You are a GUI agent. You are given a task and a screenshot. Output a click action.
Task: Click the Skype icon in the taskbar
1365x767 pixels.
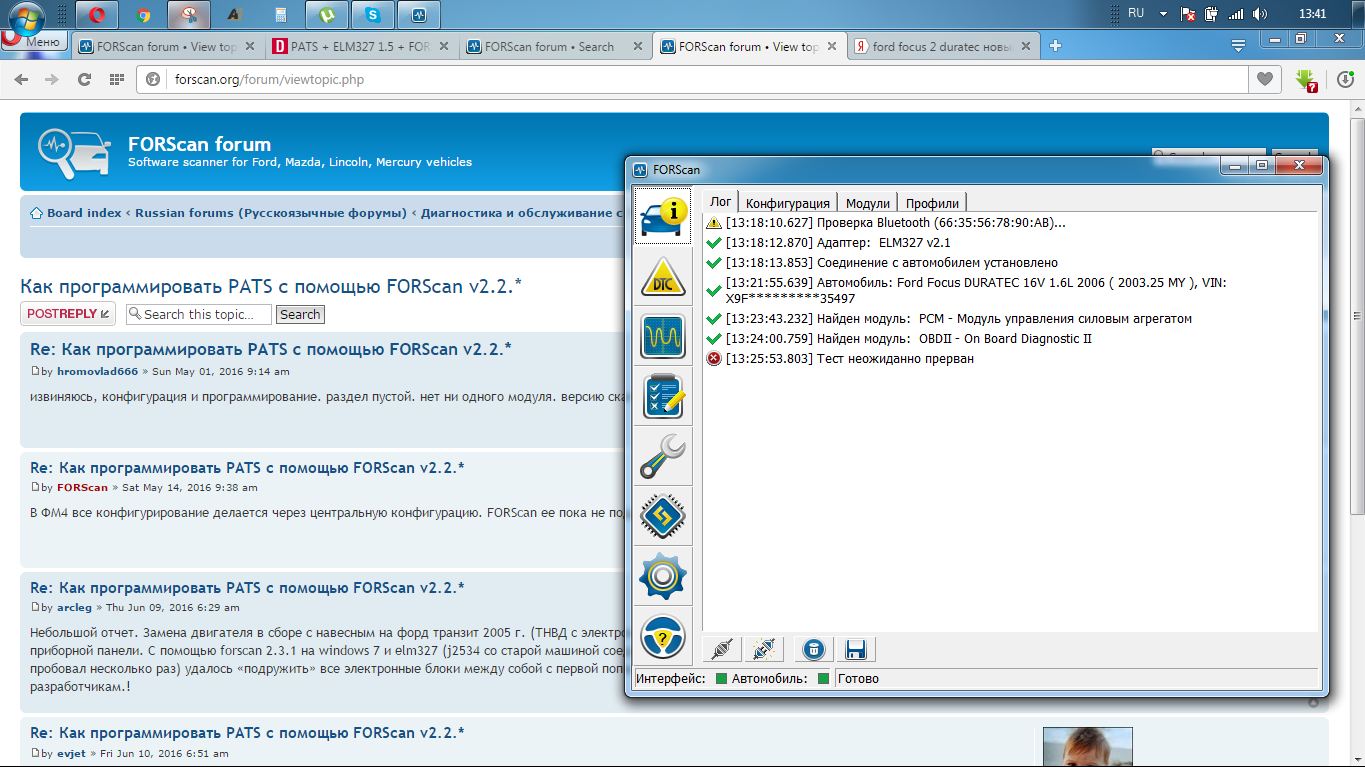[373, 15]
